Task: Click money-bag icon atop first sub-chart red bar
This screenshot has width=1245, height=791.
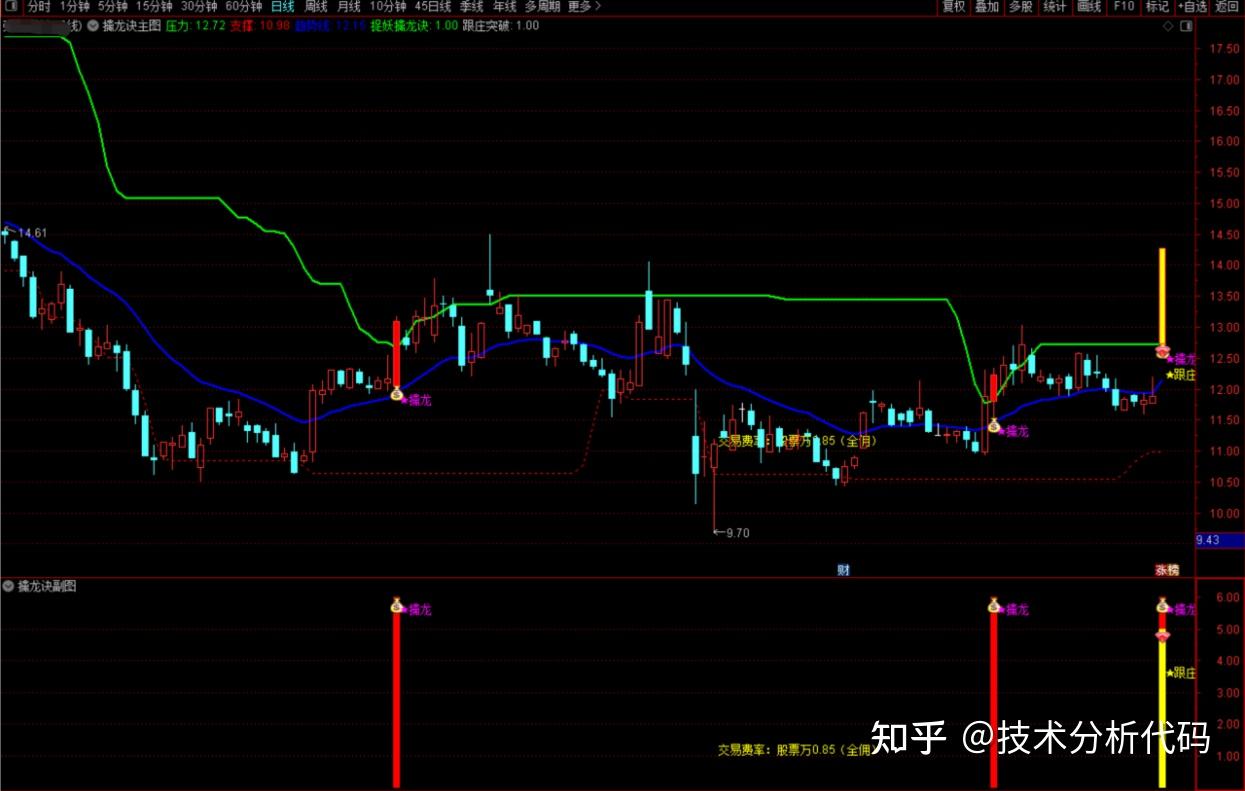Action: (397, 605)
